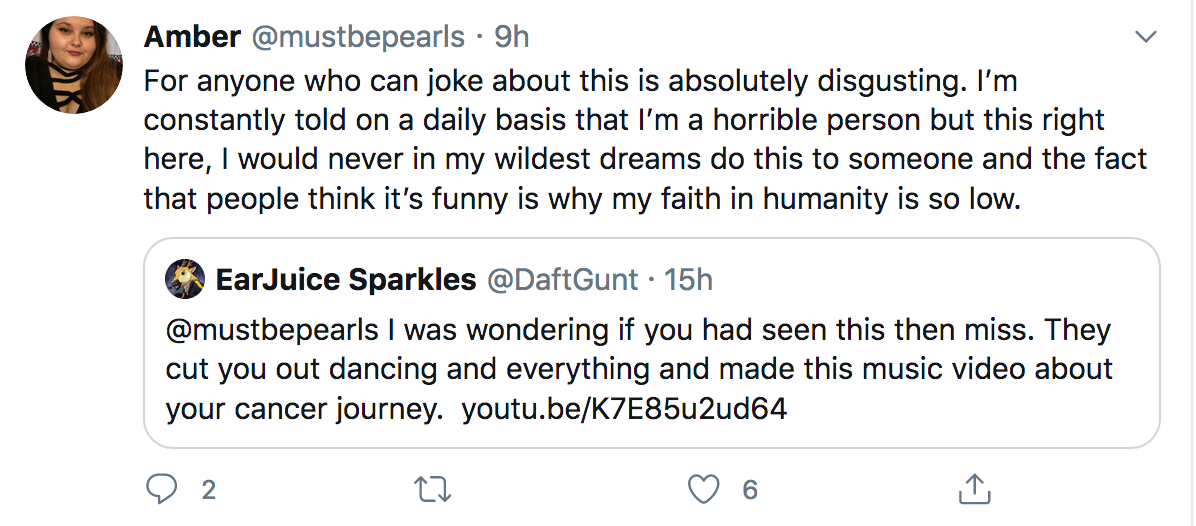Open Amber's round profile photo
1196x526 pixels.
coord(74,65)
